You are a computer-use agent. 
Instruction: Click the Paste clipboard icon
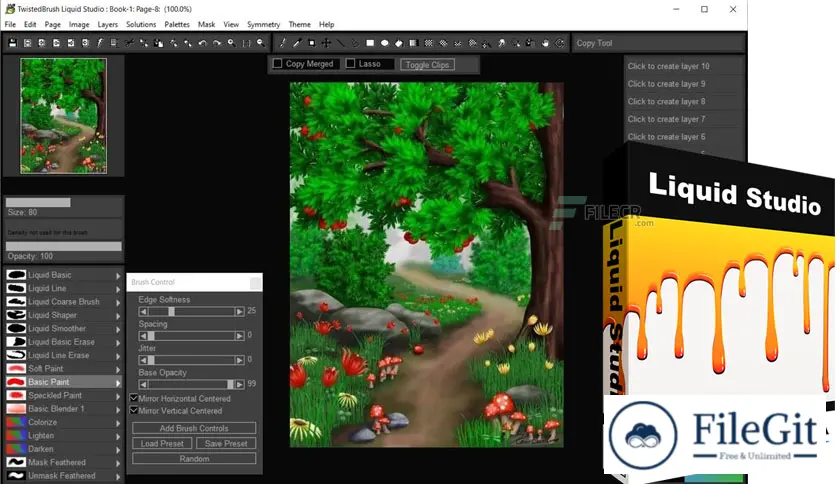(x=158, y=43)
